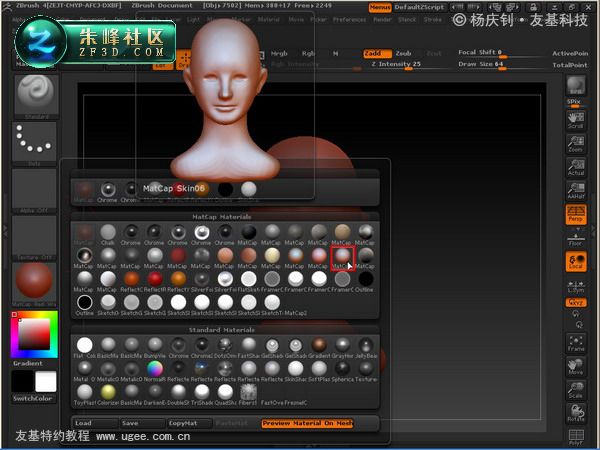Image resolution: width=600 pixels, height=450 pixels.
Task: Adjust the Z Intensity slider
Action: (409, 65)
